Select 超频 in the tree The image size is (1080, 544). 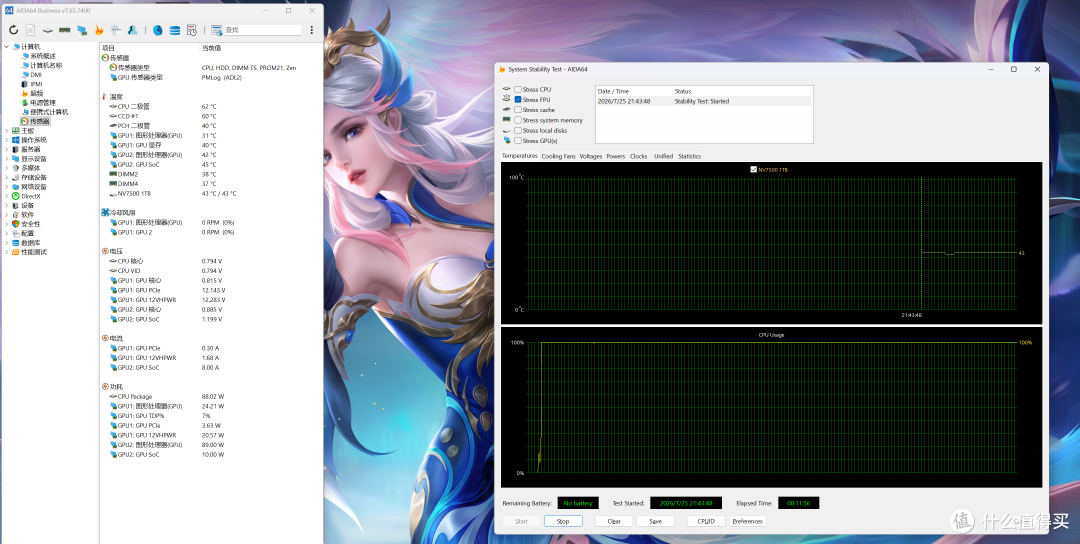click(37, 93)
